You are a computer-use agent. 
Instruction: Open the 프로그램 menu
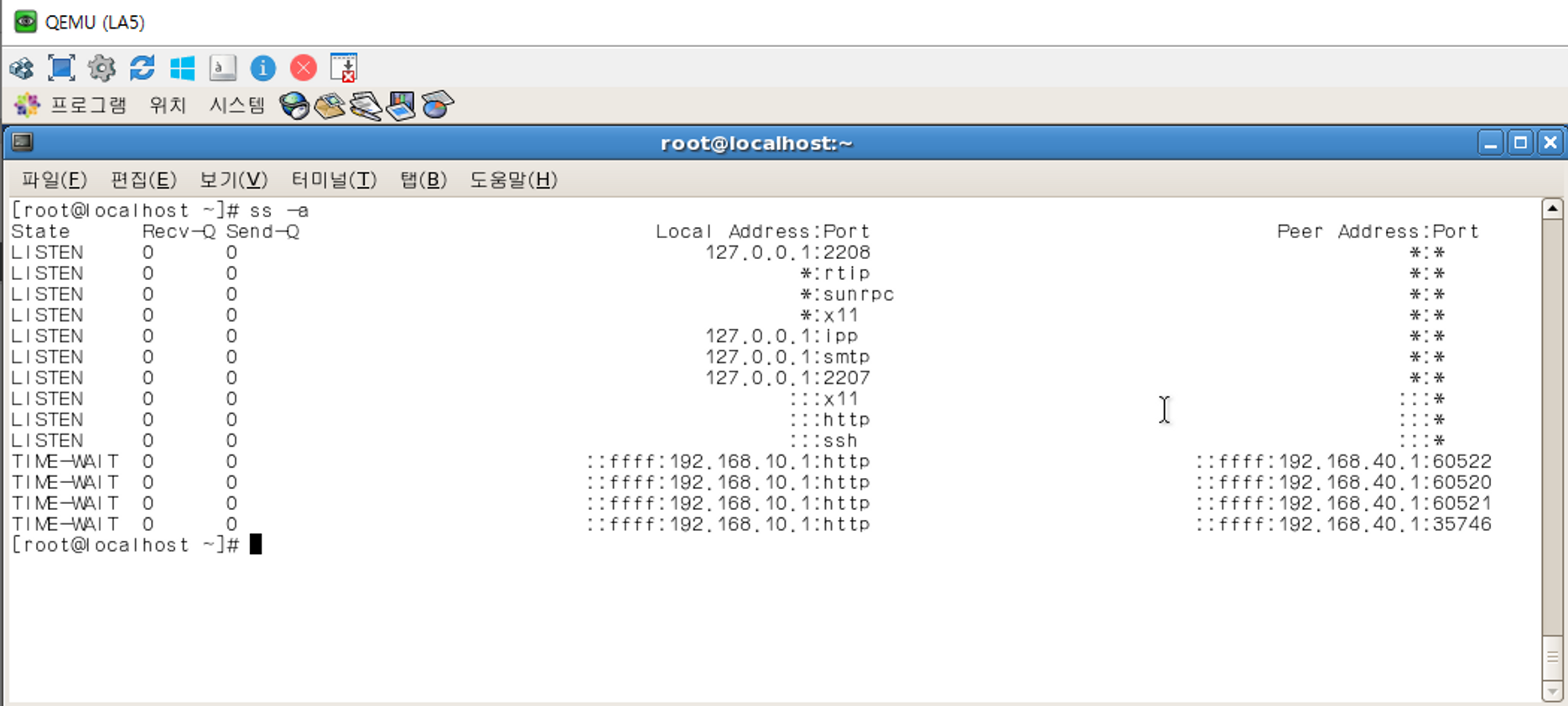coord(88,105)
